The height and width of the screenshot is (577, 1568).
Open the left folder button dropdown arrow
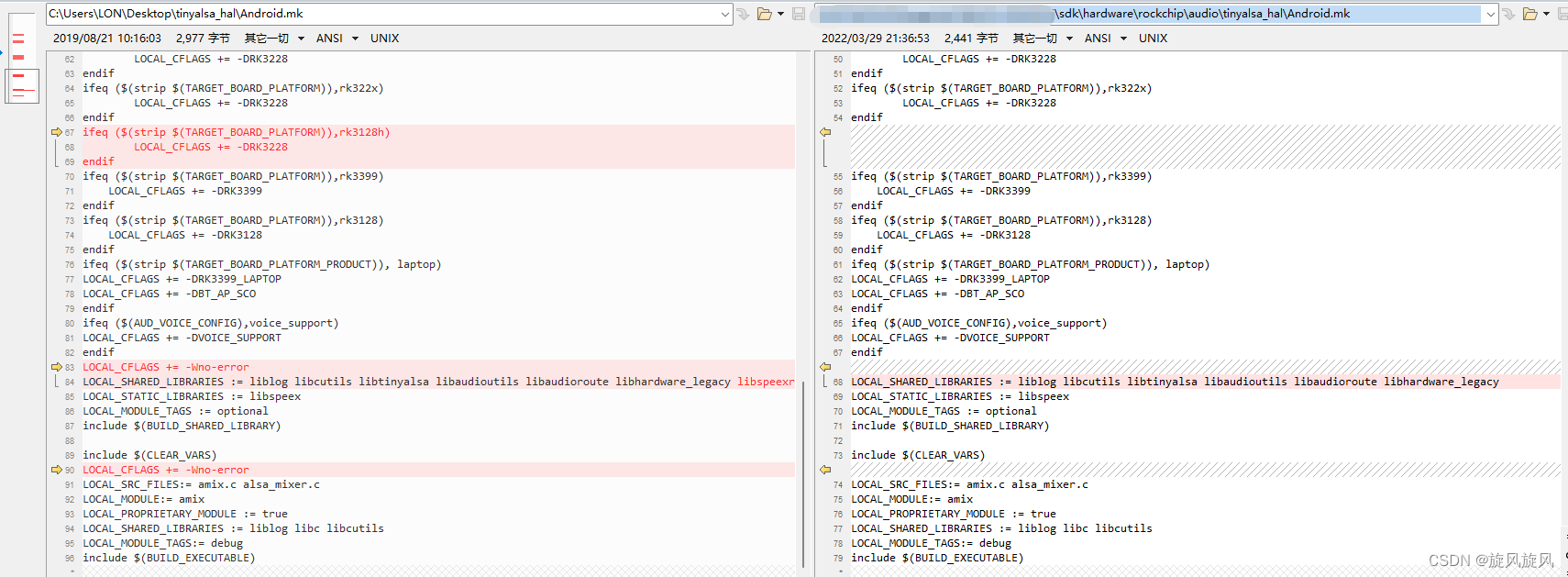[780, 14]
